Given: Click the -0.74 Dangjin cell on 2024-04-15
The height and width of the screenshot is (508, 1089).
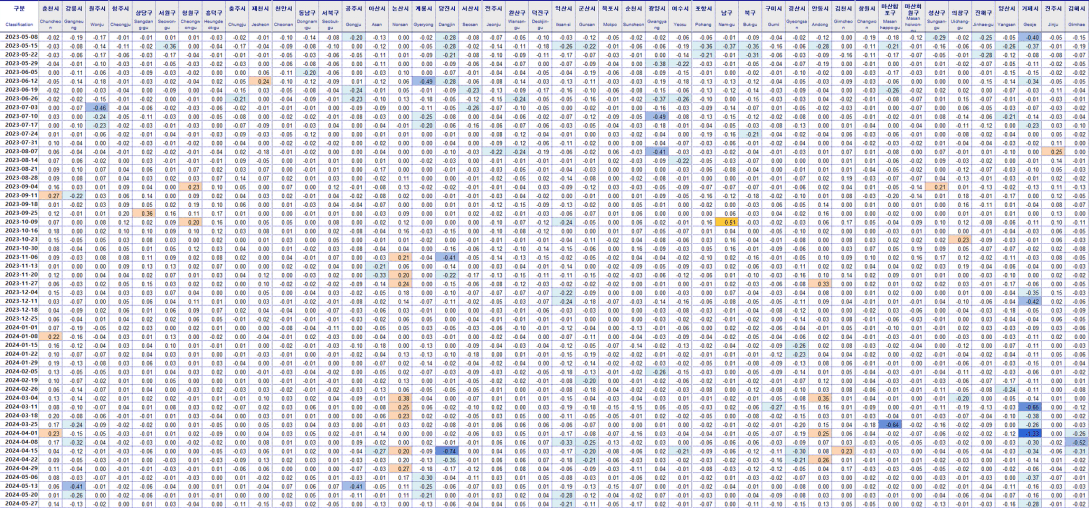Looking at the screenshot, I should click(448, 450).
